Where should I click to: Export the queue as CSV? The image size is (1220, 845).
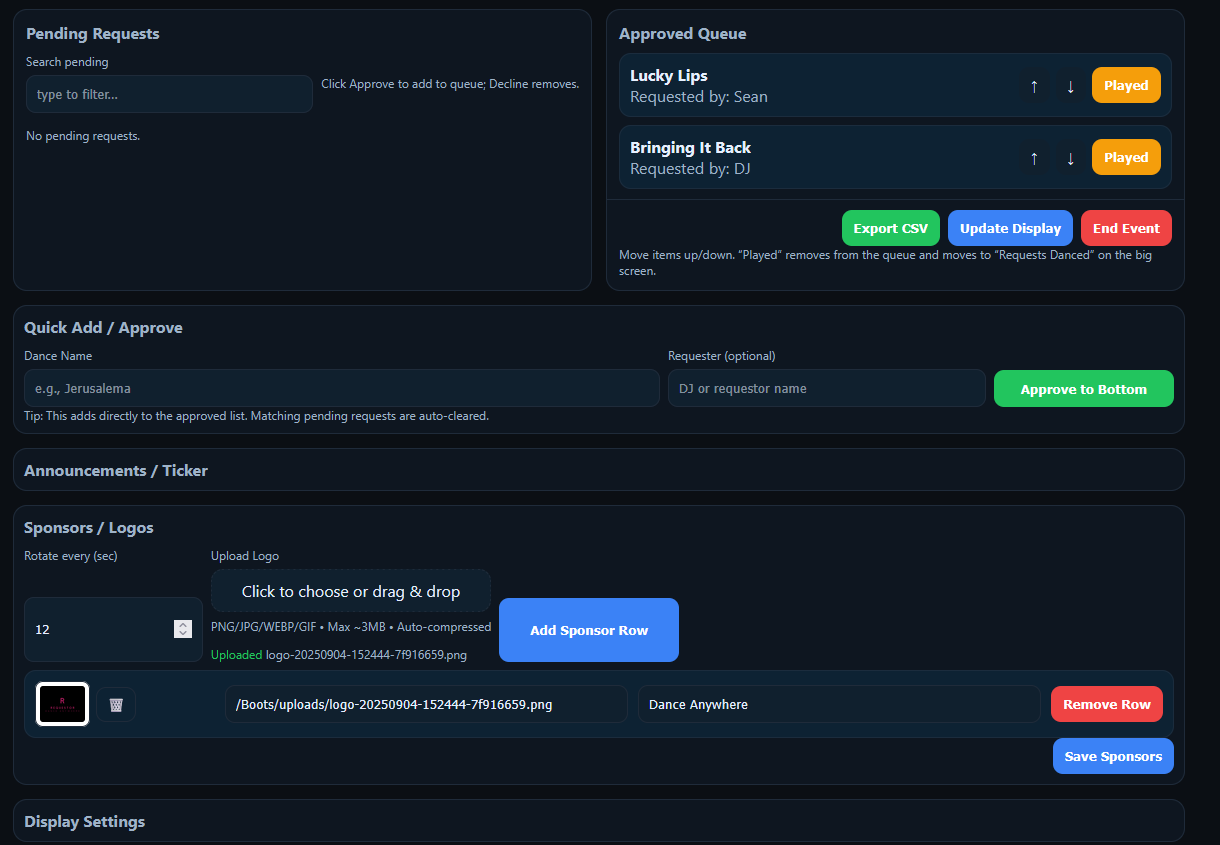tap(890, 228)
